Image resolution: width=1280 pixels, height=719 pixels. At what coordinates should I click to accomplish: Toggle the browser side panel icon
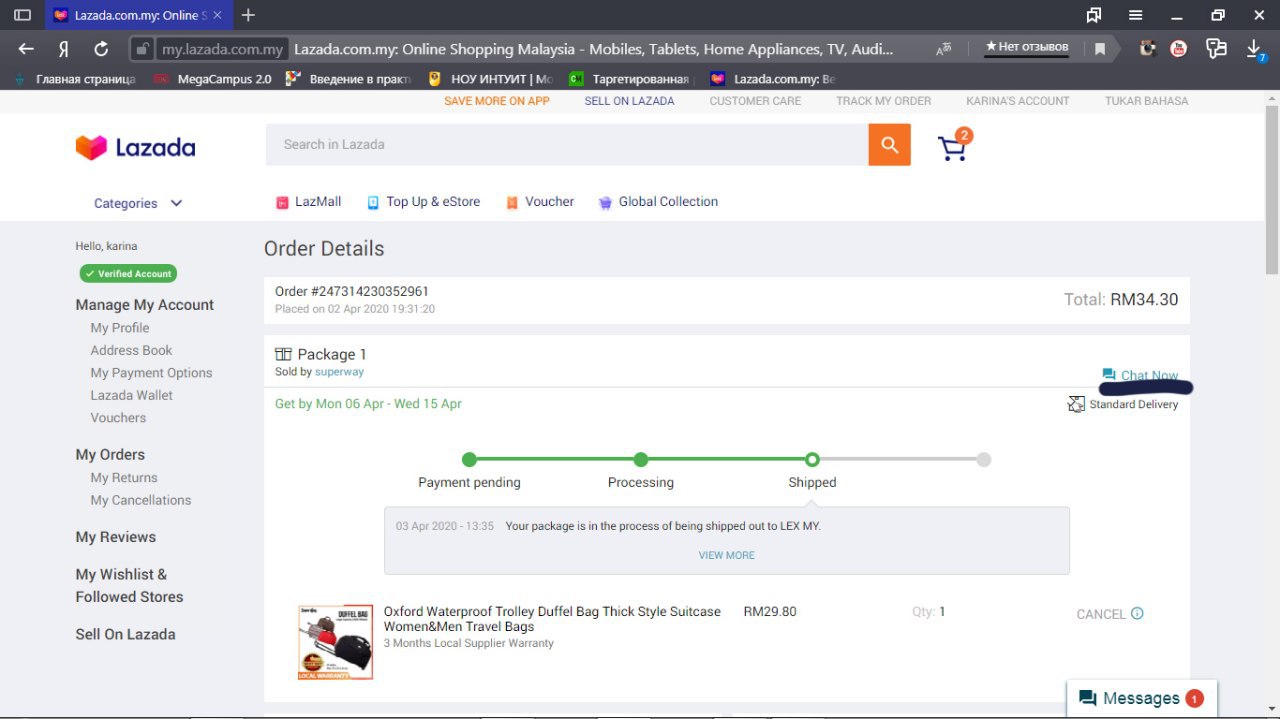pyautogui.click(x=22, y=15)
